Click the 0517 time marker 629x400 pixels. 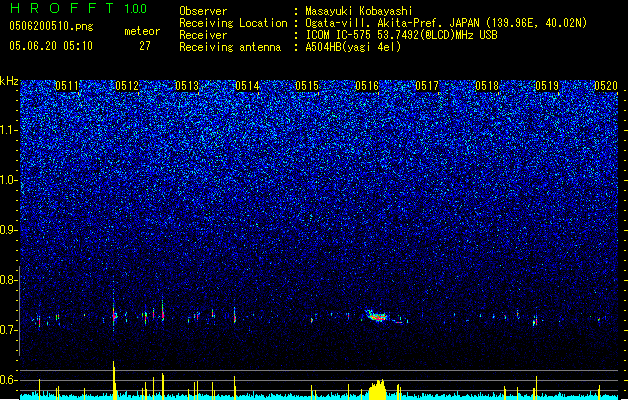(427, 86)
